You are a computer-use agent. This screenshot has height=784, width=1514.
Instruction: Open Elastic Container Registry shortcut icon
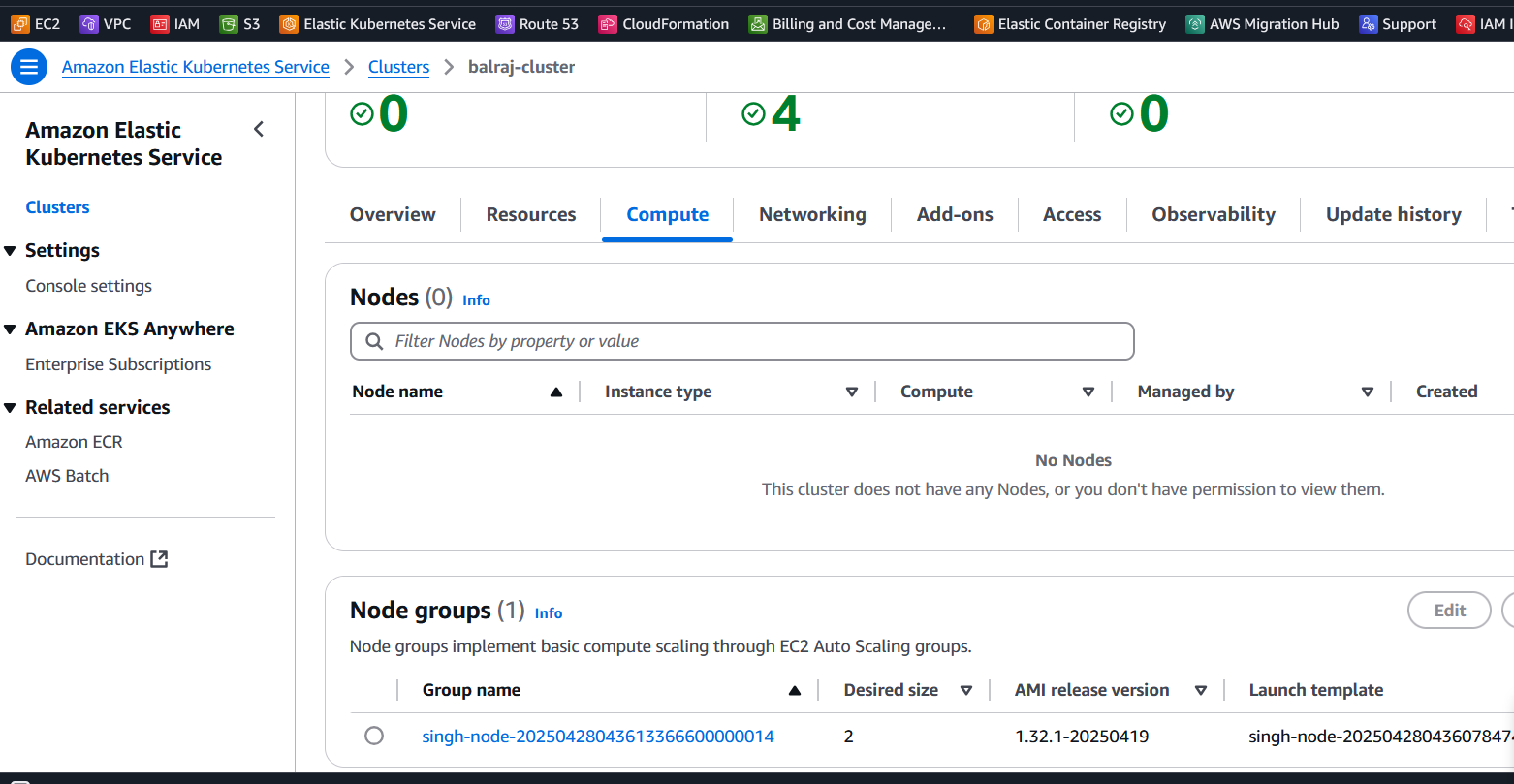[x=984, y=24]
